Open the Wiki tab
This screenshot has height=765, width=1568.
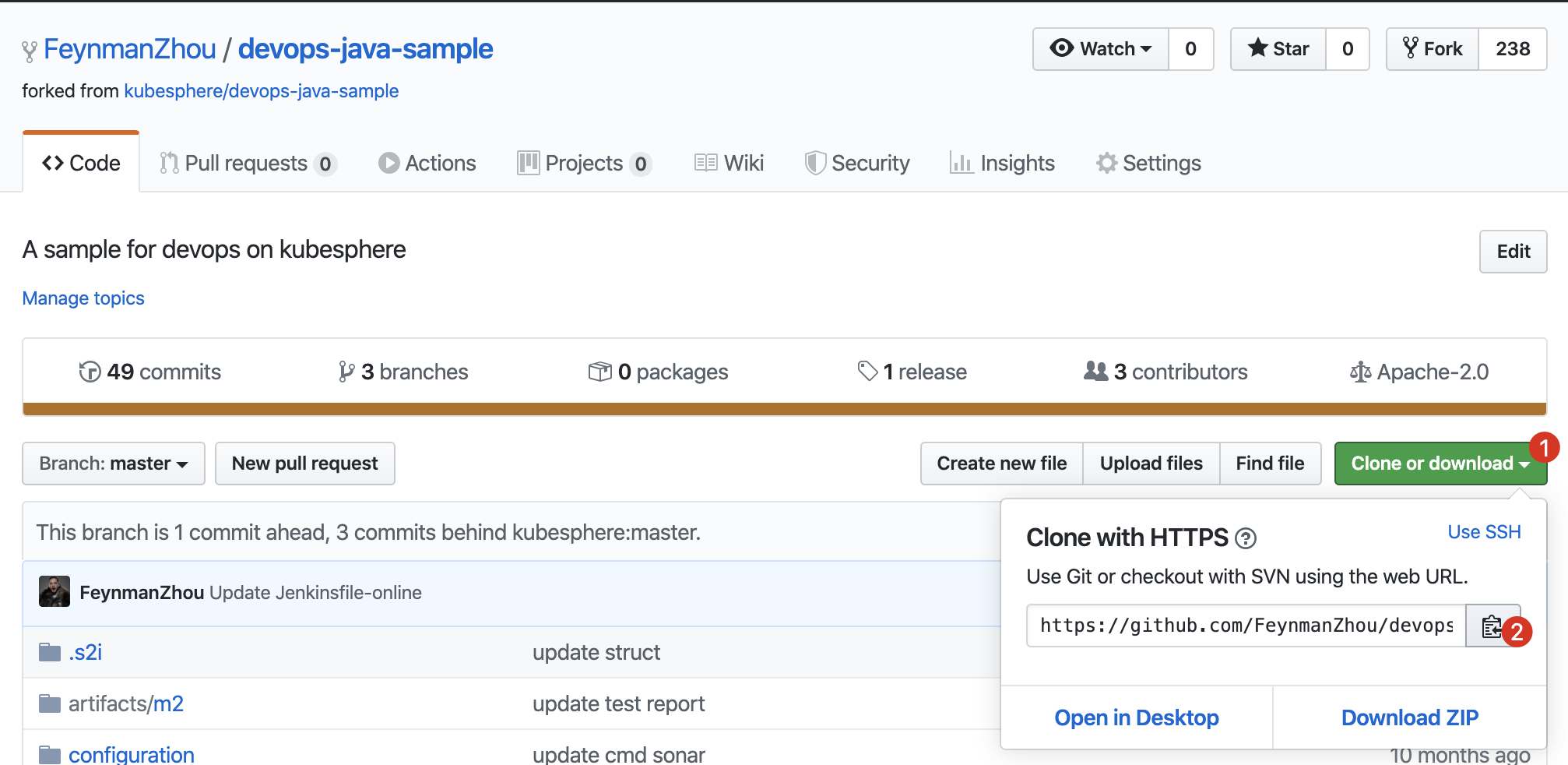(729, 163)
